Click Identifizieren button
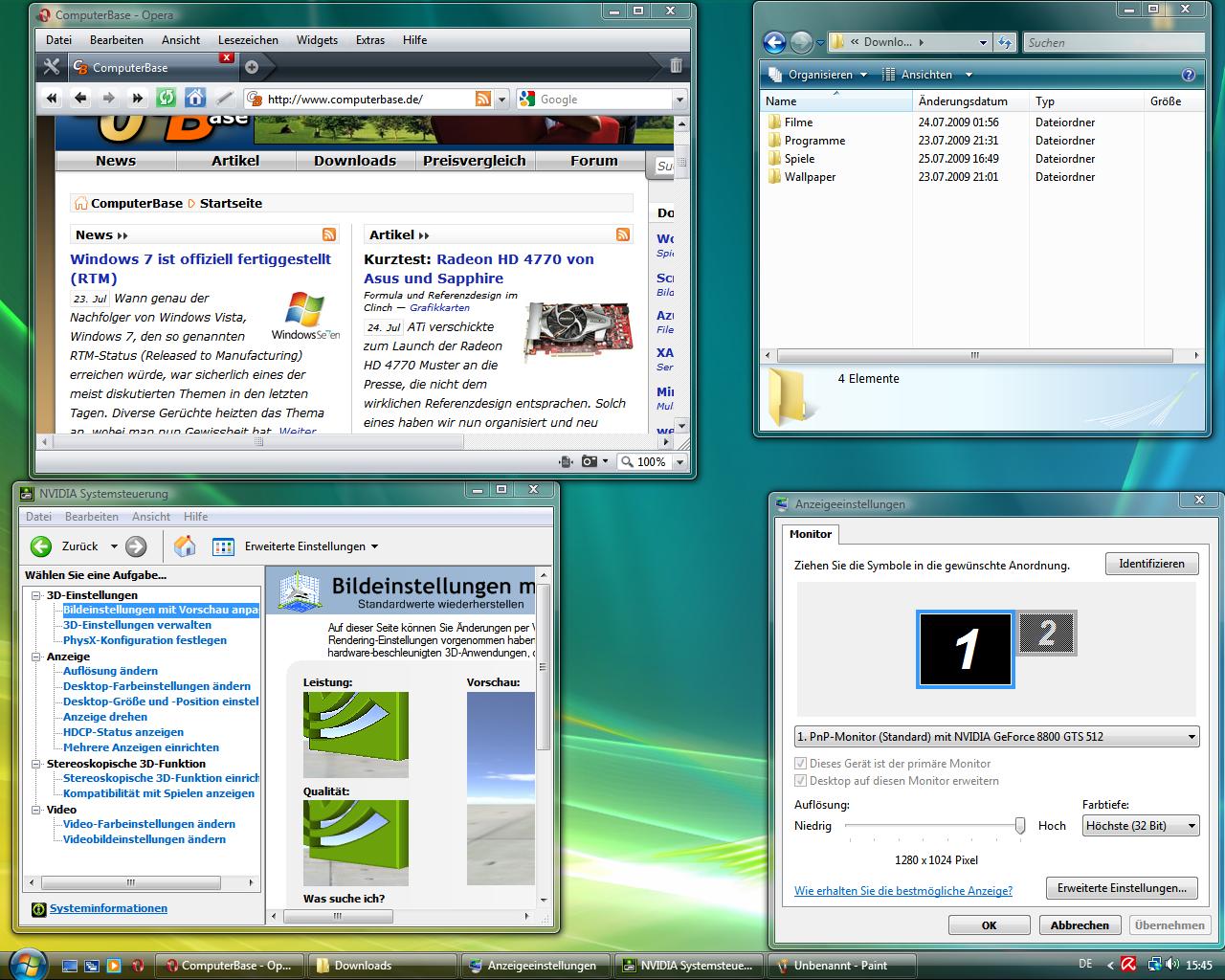Image resolution: width=1225 pixels, height=980 pixels. pyautogui.click(x=1151, y=564)
